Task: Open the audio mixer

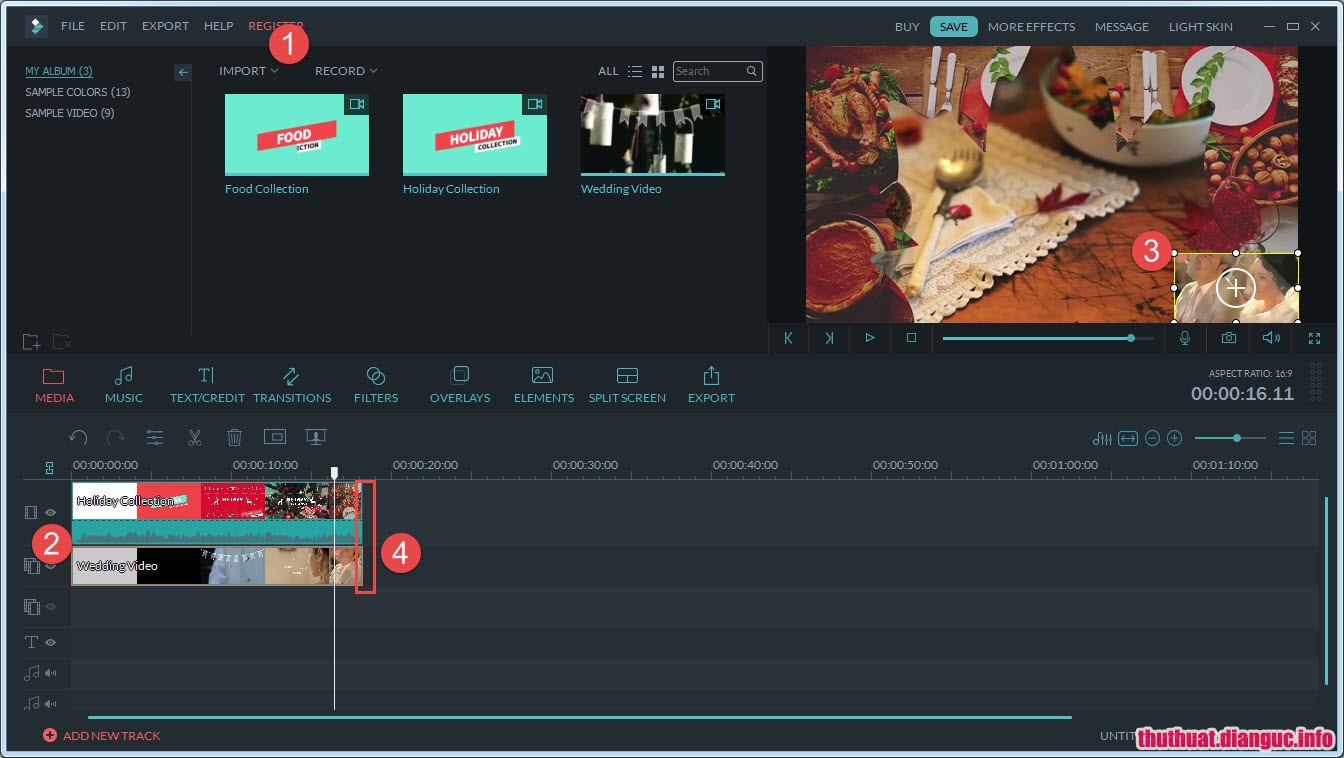Action: [x=1102, y=438]
